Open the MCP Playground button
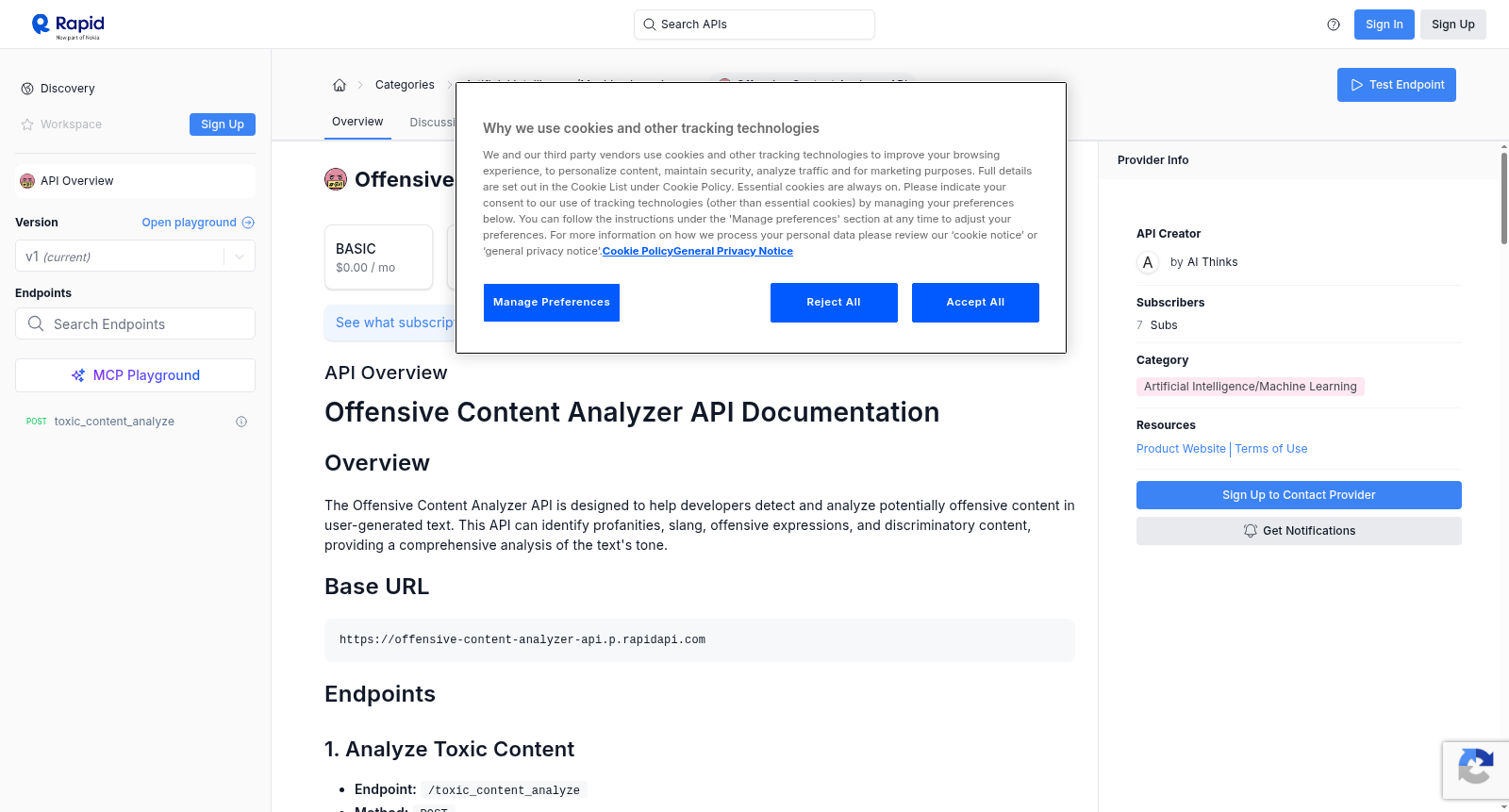 point(135,375)
